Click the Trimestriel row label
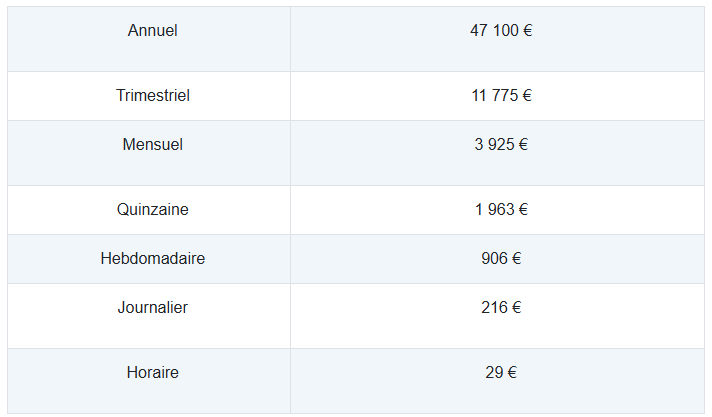This screenshot has height=417, width=712. pos(153,95)
